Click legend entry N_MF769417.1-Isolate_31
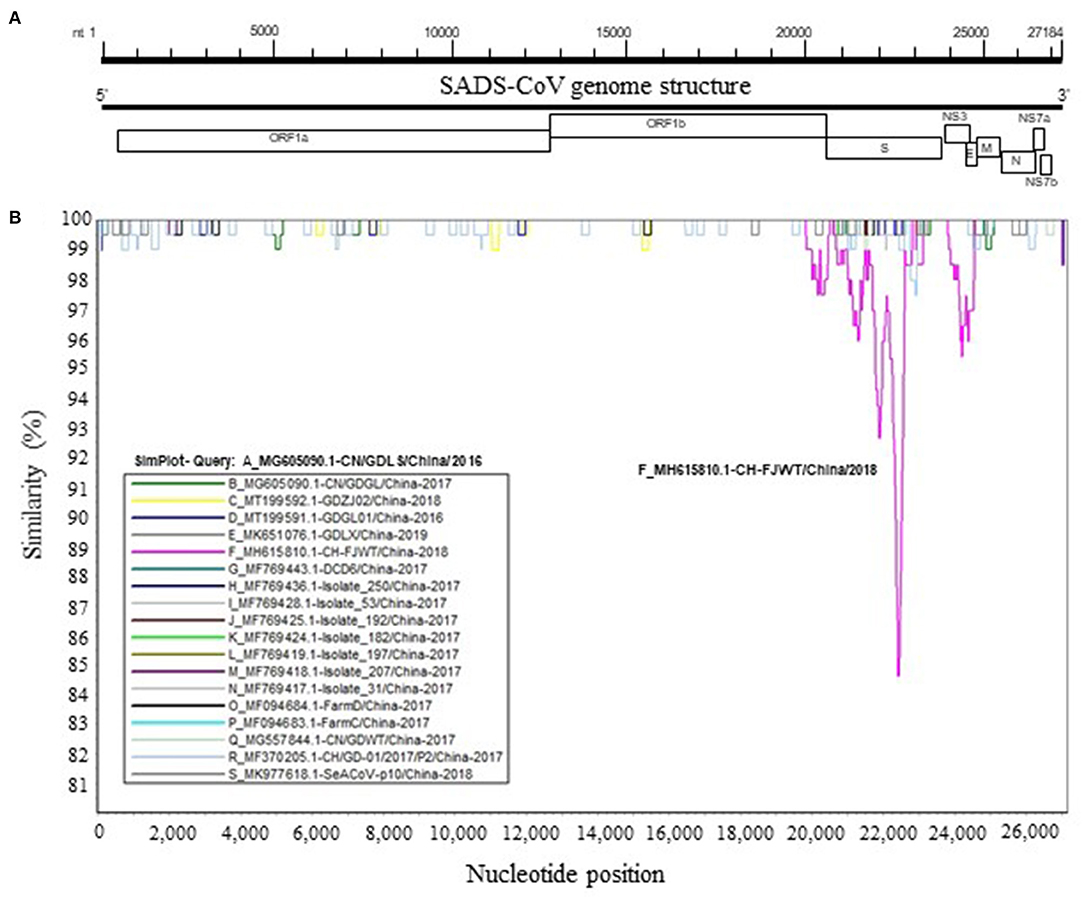 click(341, 688)
